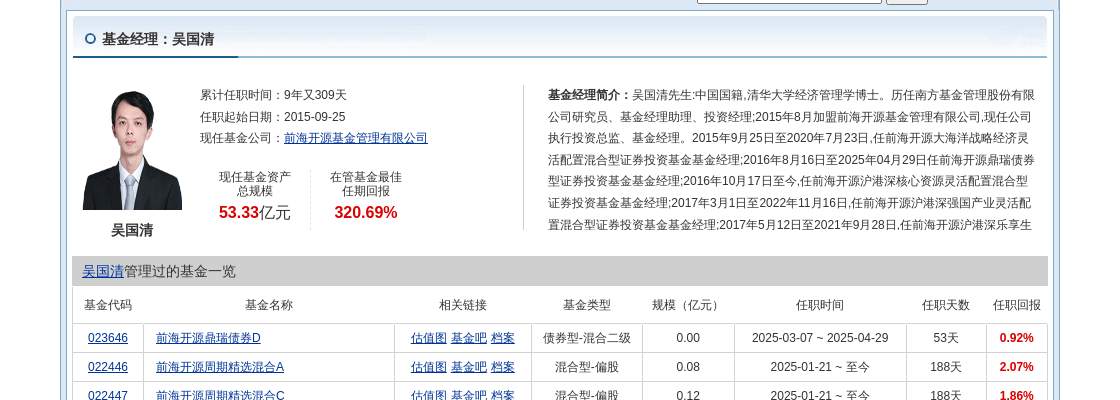Click the 基金经理:吴国清 section heading

158,39
